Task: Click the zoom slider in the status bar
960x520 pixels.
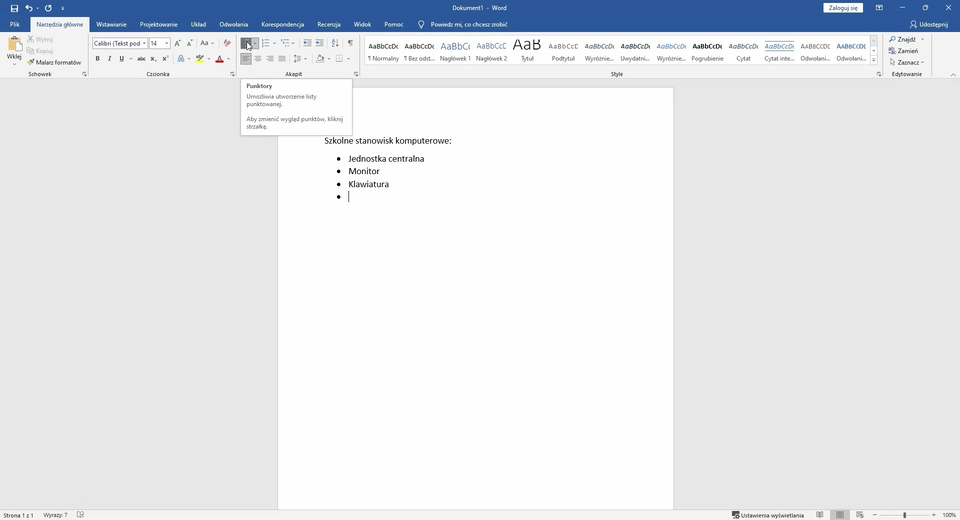Action: point(905,515)
